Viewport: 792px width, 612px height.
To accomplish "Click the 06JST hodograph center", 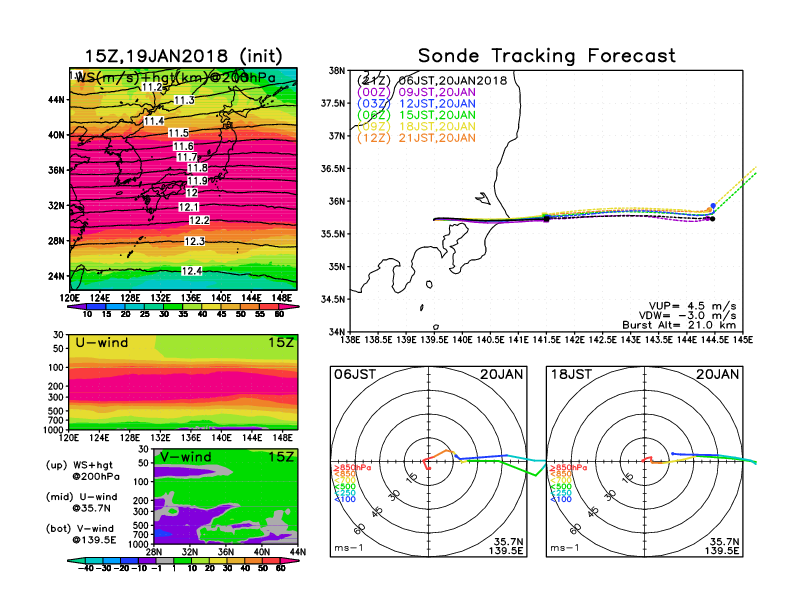I will [429, 461].
